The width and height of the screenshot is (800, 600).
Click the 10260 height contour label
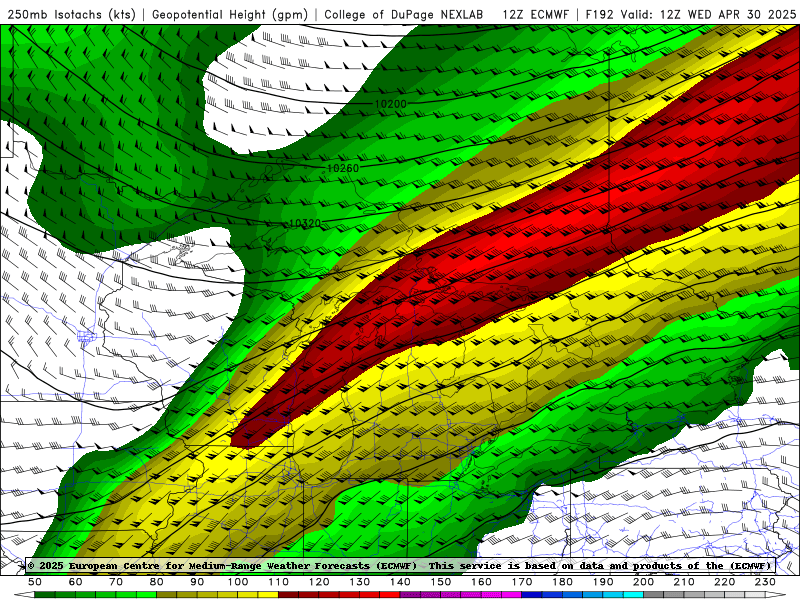[343, 168]
